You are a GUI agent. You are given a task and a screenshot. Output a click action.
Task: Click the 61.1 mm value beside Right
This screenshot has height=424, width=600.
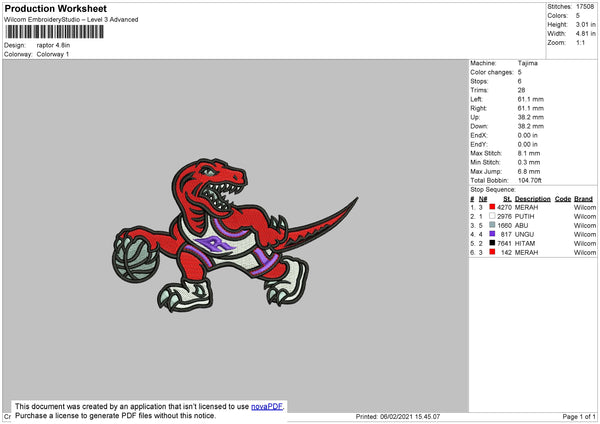531,108
